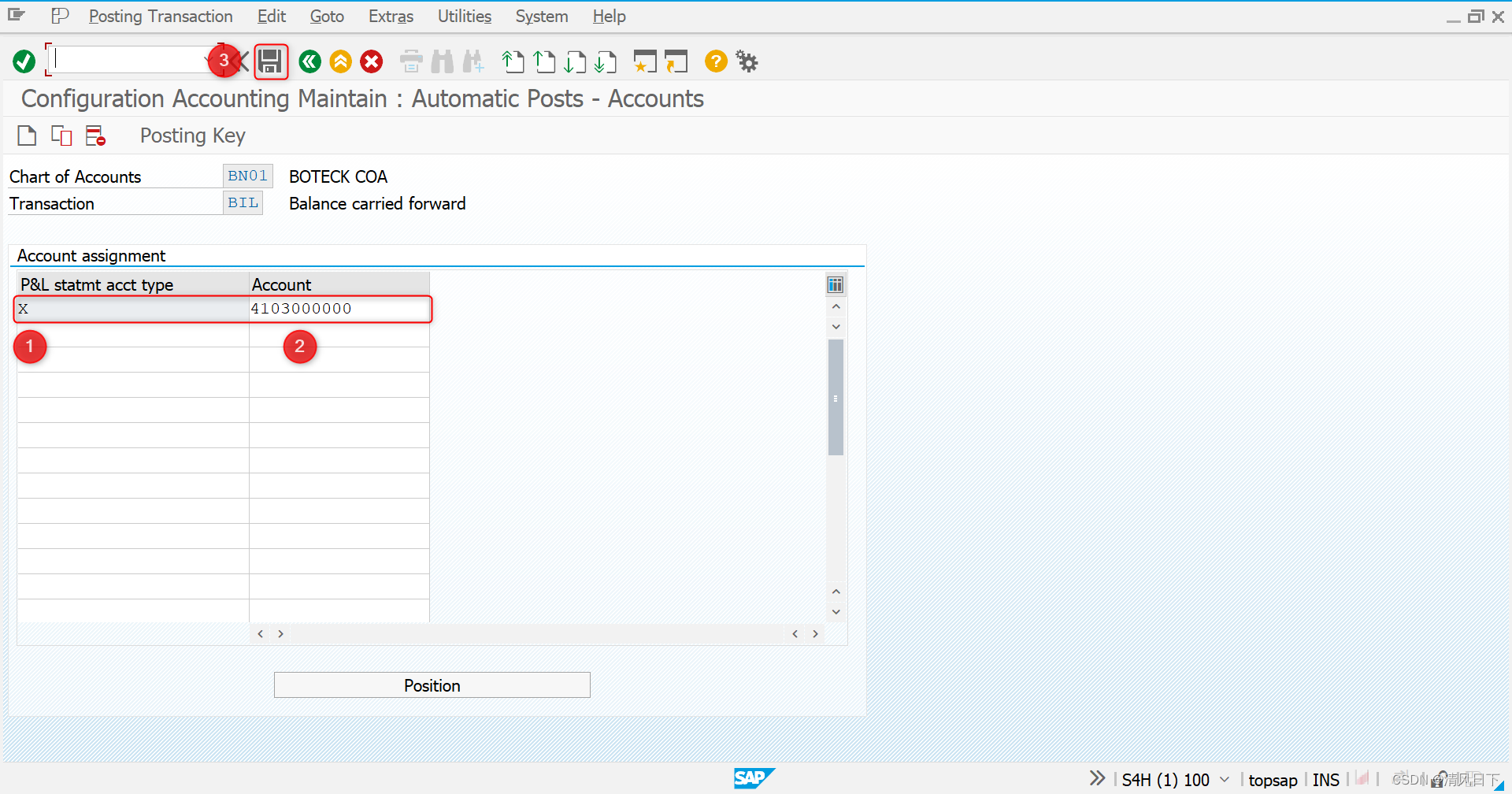
Task: Jump to Last Page icon
Action: 606,61
